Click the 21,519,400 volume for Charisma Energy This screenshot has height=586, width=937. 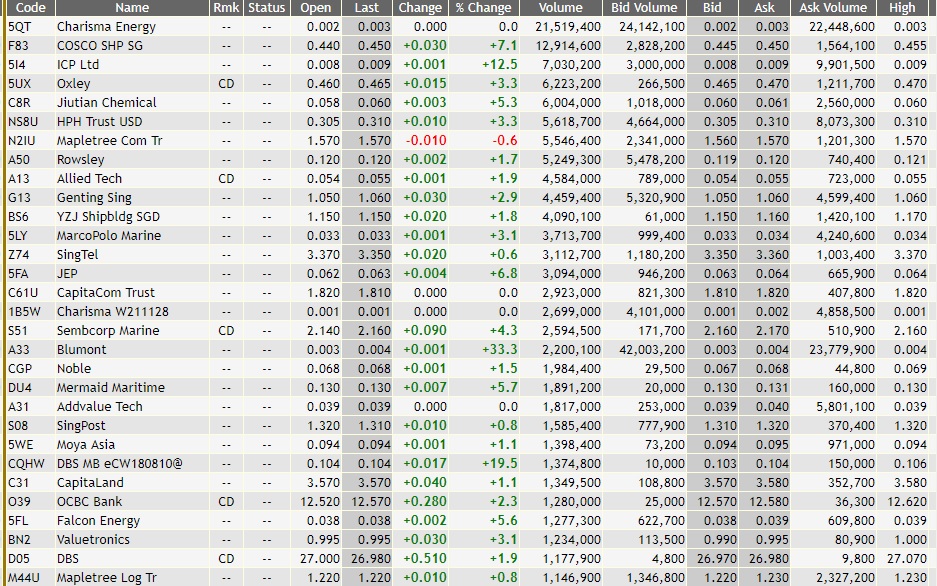pyautogui.click(x=568, y=27)
